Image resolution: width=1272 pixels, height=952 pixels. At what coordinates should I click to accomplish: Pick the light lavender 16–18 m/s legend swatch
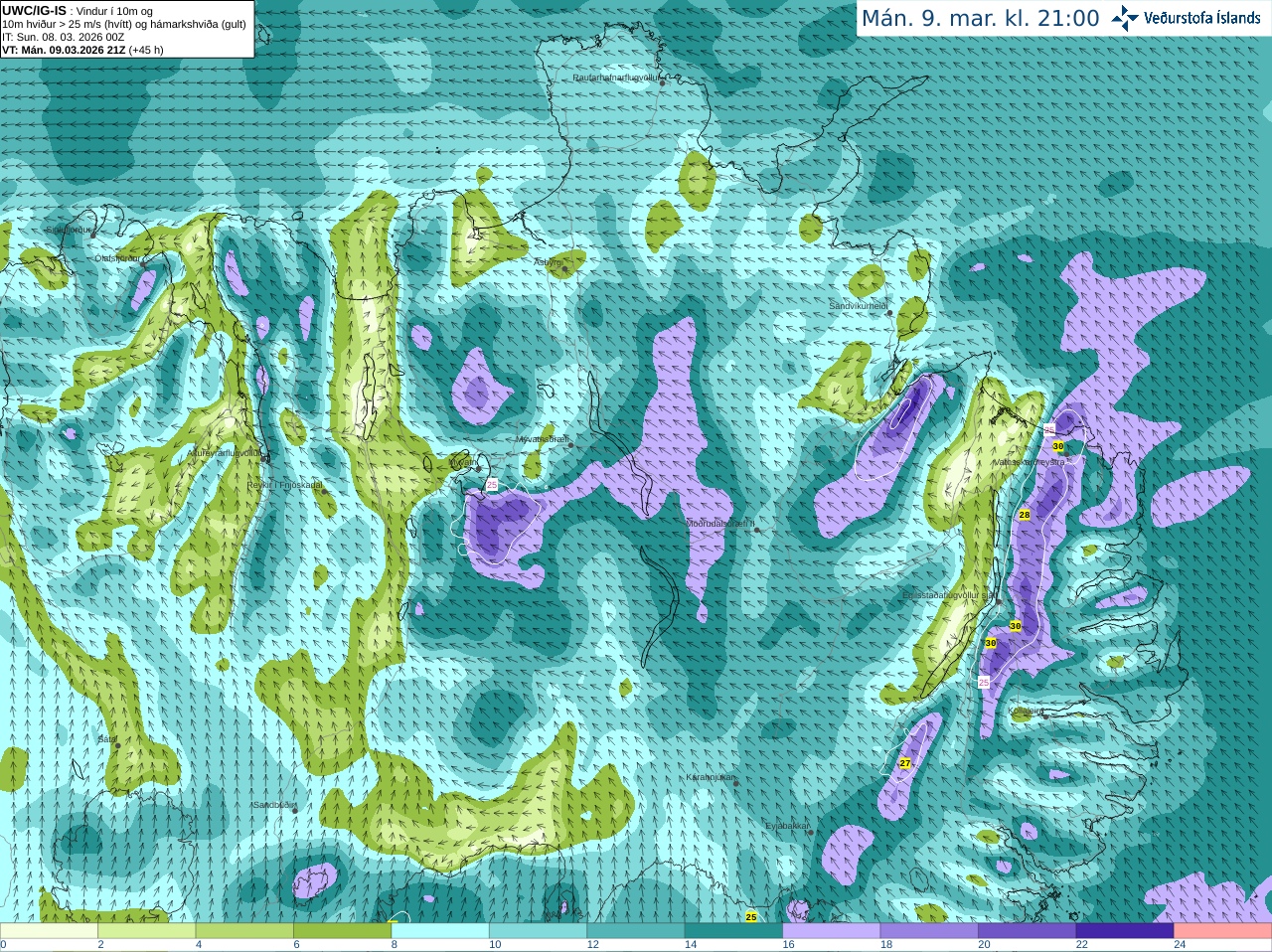click(832, 931)
